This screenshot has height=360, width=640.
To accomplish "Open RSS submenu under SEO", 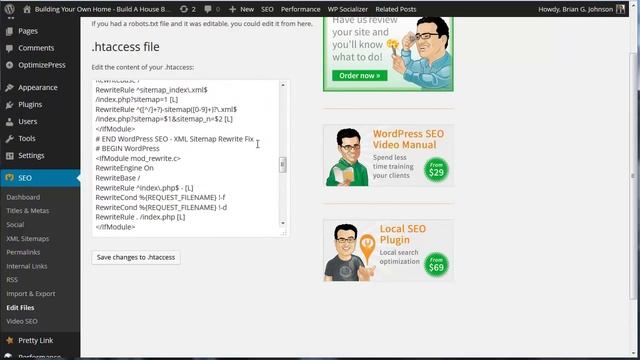I will (12, 280).
